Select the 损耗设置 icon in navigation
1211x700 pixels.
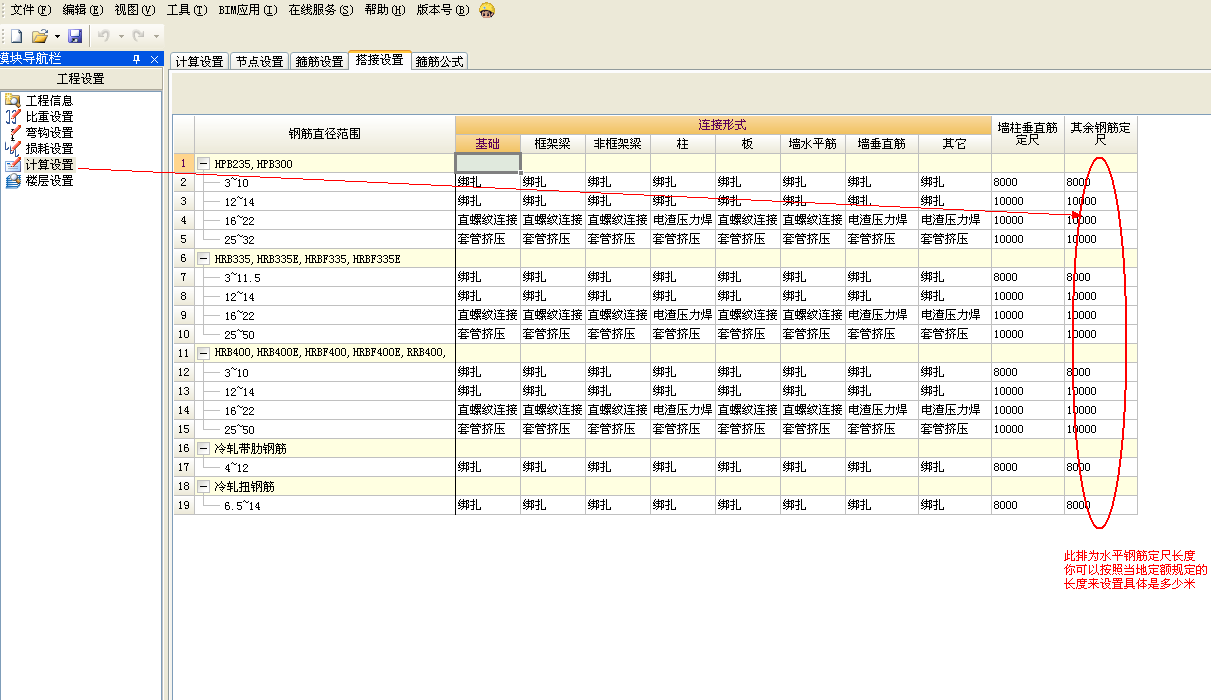point(12,148)
